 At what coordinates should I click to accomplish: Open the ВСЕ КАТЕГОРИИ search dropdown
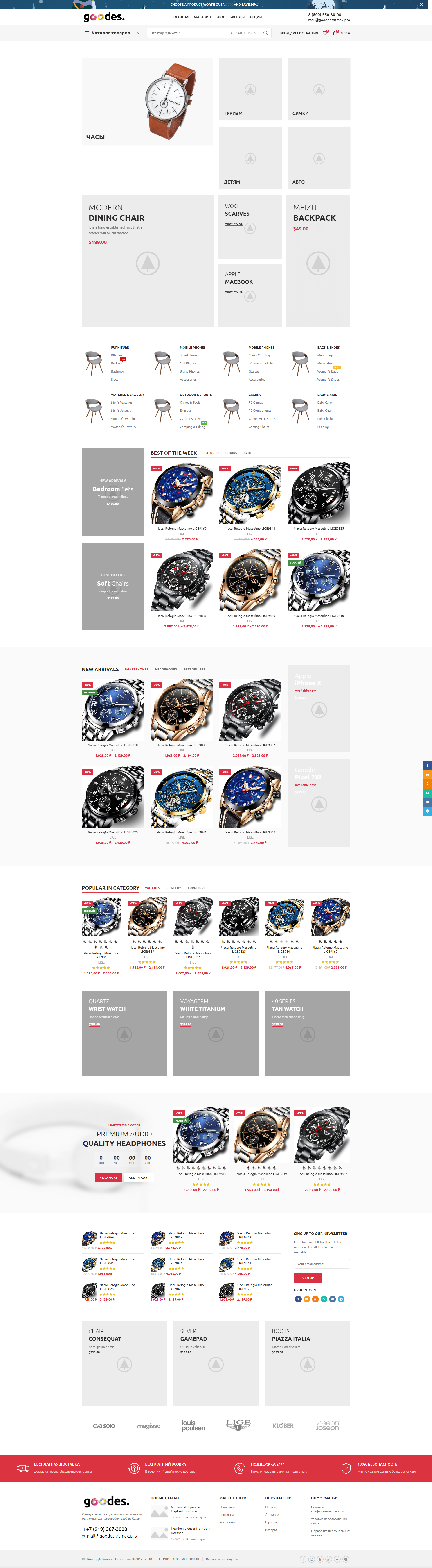point(243,33)
